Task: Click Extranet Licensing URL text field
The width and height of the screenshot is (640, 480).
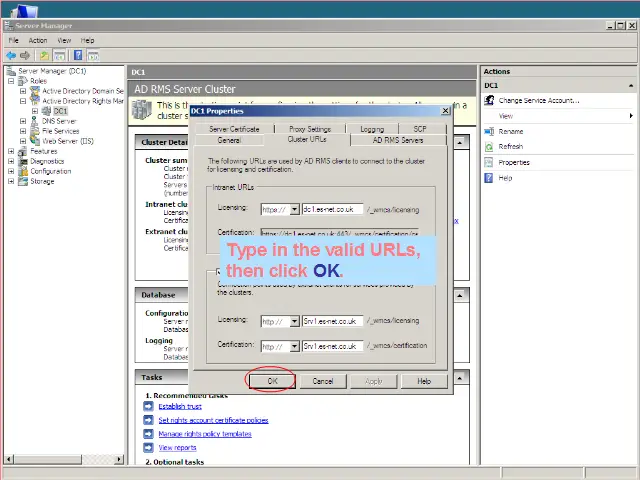Action: tap(332, 321)
